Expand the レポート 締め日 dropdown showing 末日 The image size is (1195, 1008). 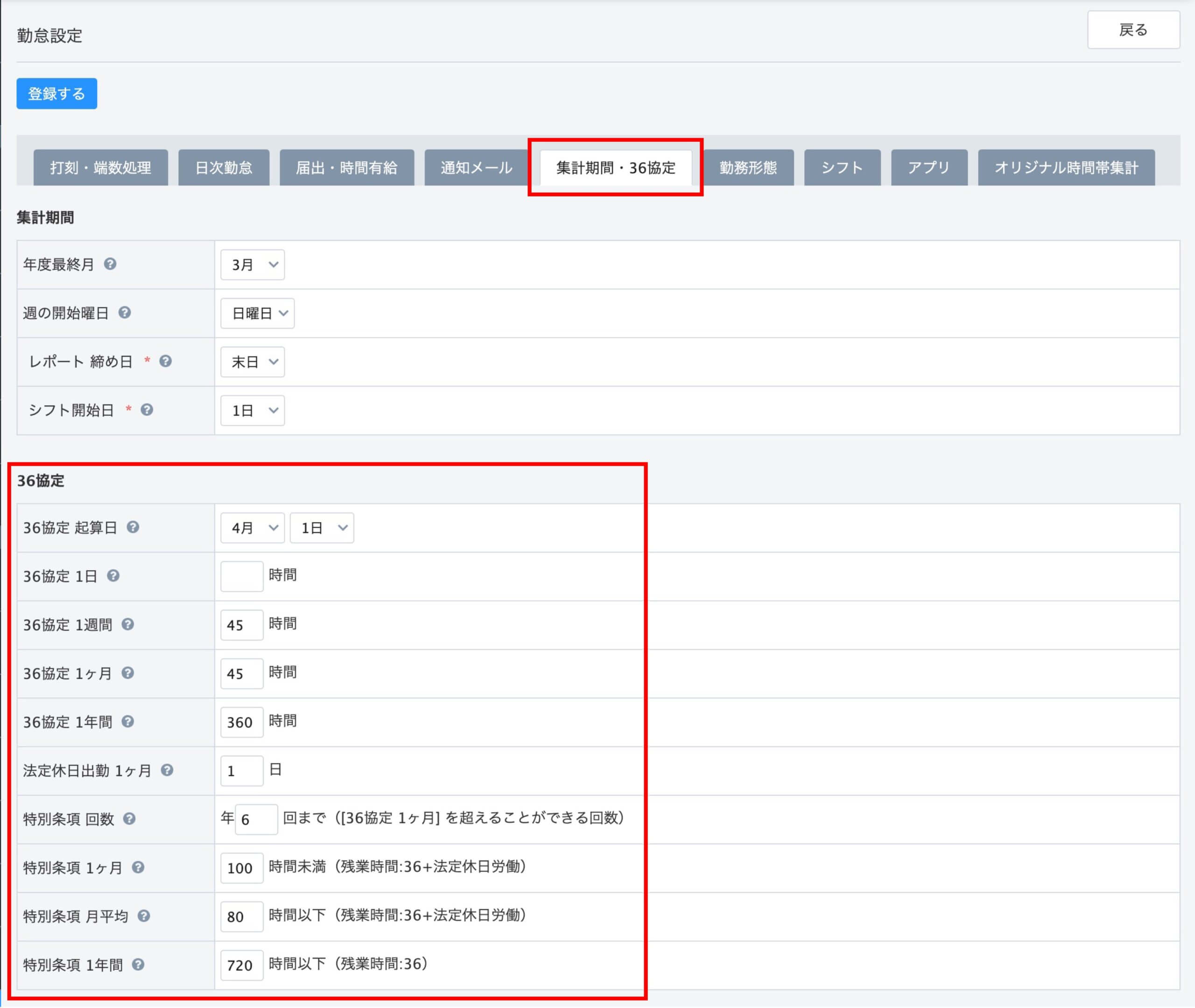tap(253, 362)
